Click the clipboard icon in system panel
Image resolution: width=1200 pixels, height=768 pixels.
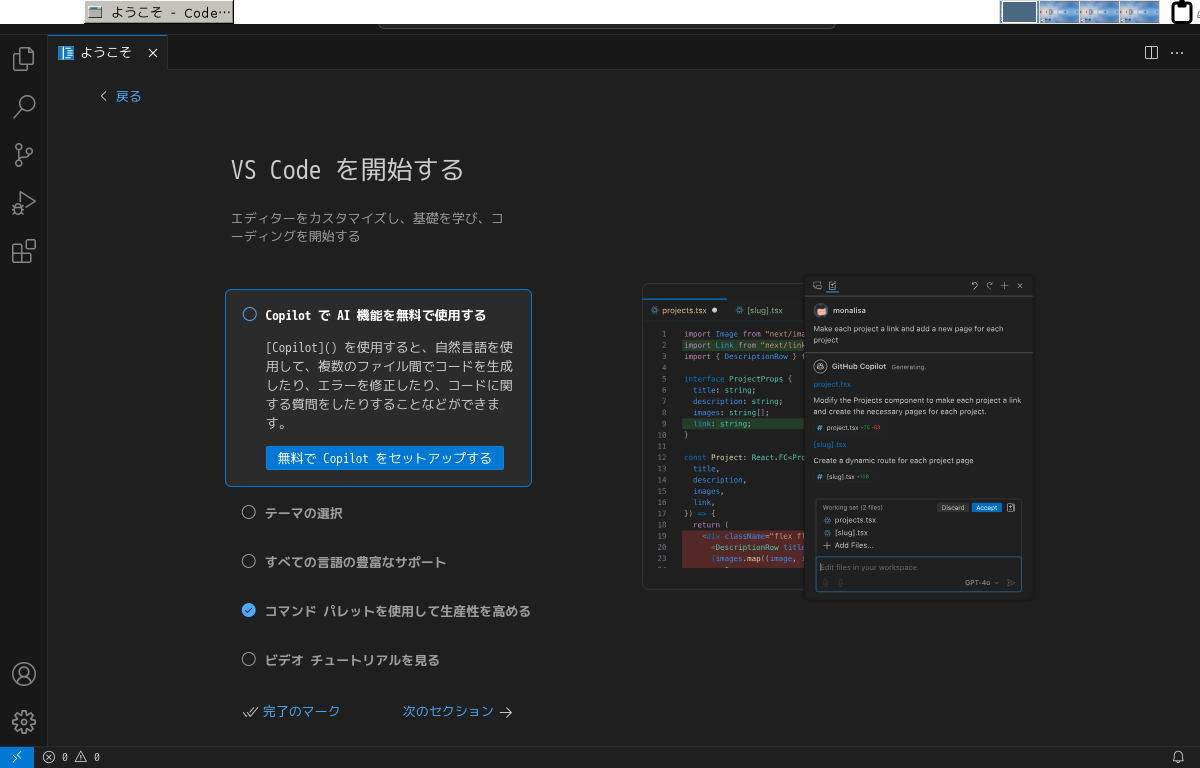click(x=1182, y=12)
